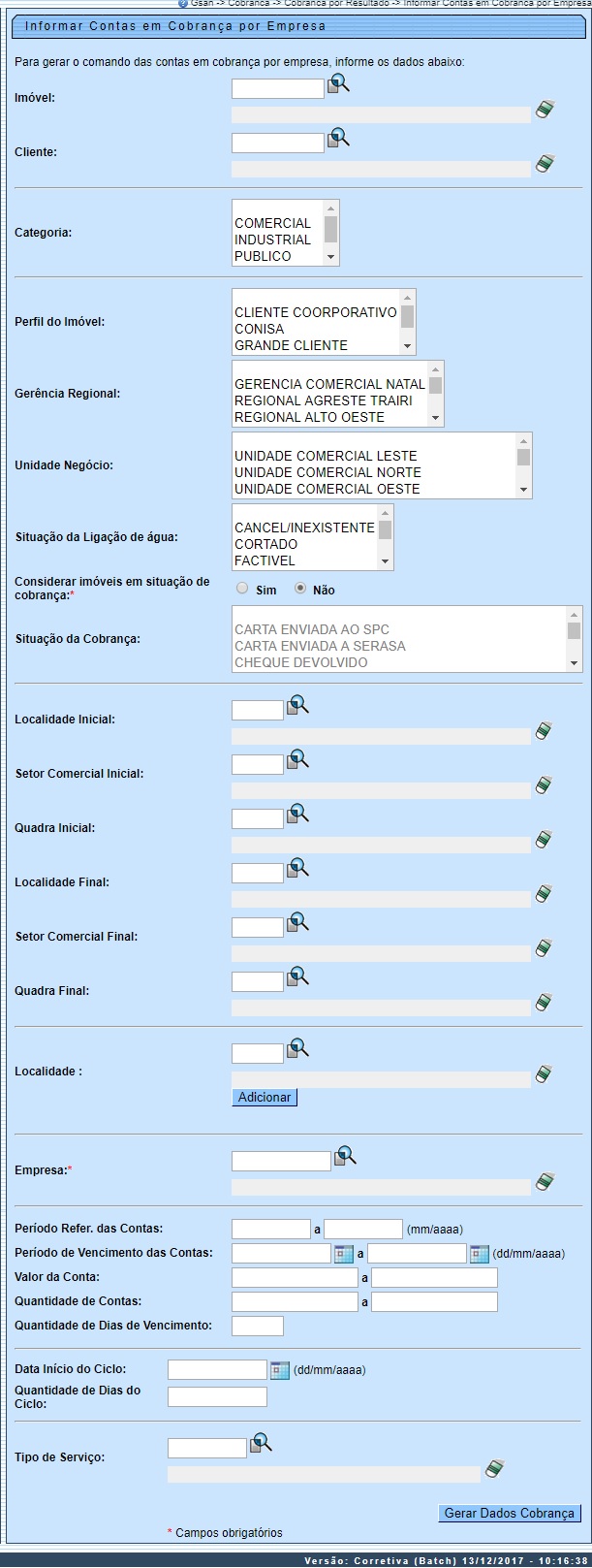Search Setor Comercial Inicial via magnifier

(x=297, y=760)
